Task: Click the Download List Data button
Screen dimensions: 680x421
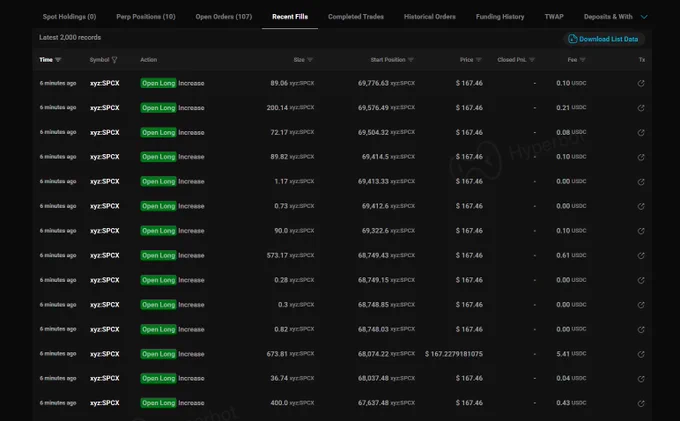Action: pyautogui.click(x=604, y=39)
